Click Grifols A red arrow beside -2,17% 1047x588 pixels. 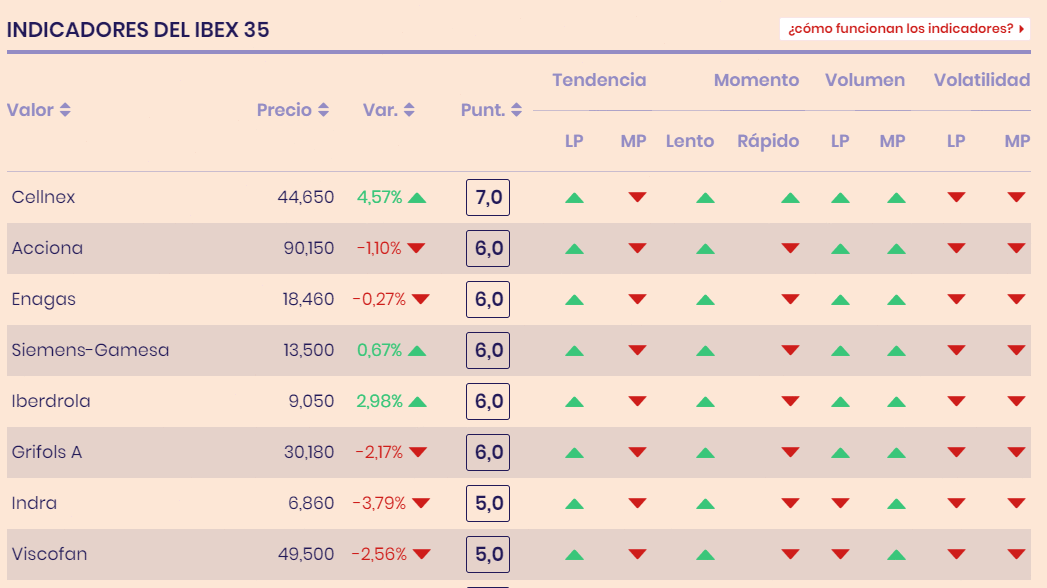pos(417,453)
